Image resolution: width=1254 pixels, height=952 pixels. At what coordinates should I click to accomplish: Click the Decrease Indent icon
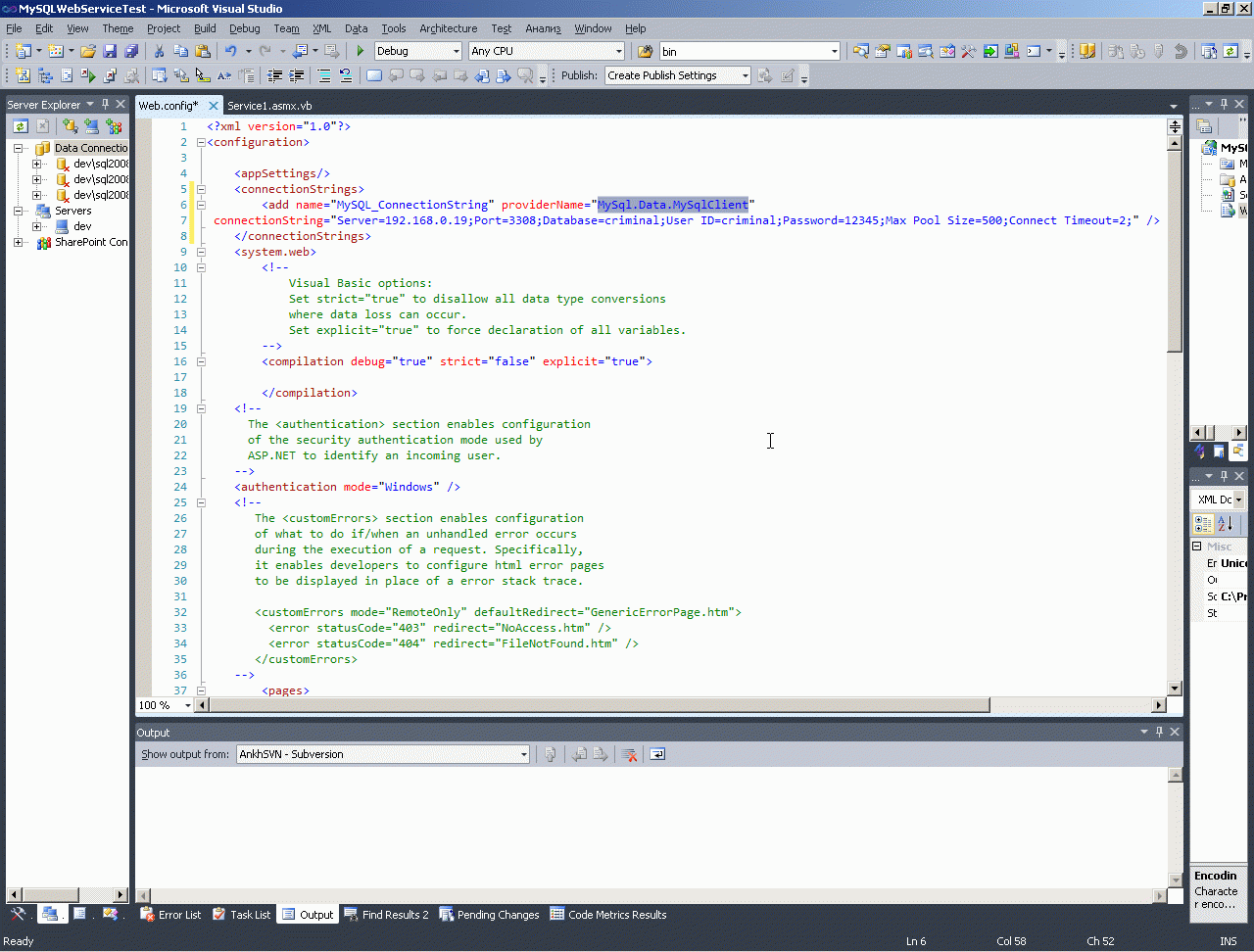(x=275, y=75)
